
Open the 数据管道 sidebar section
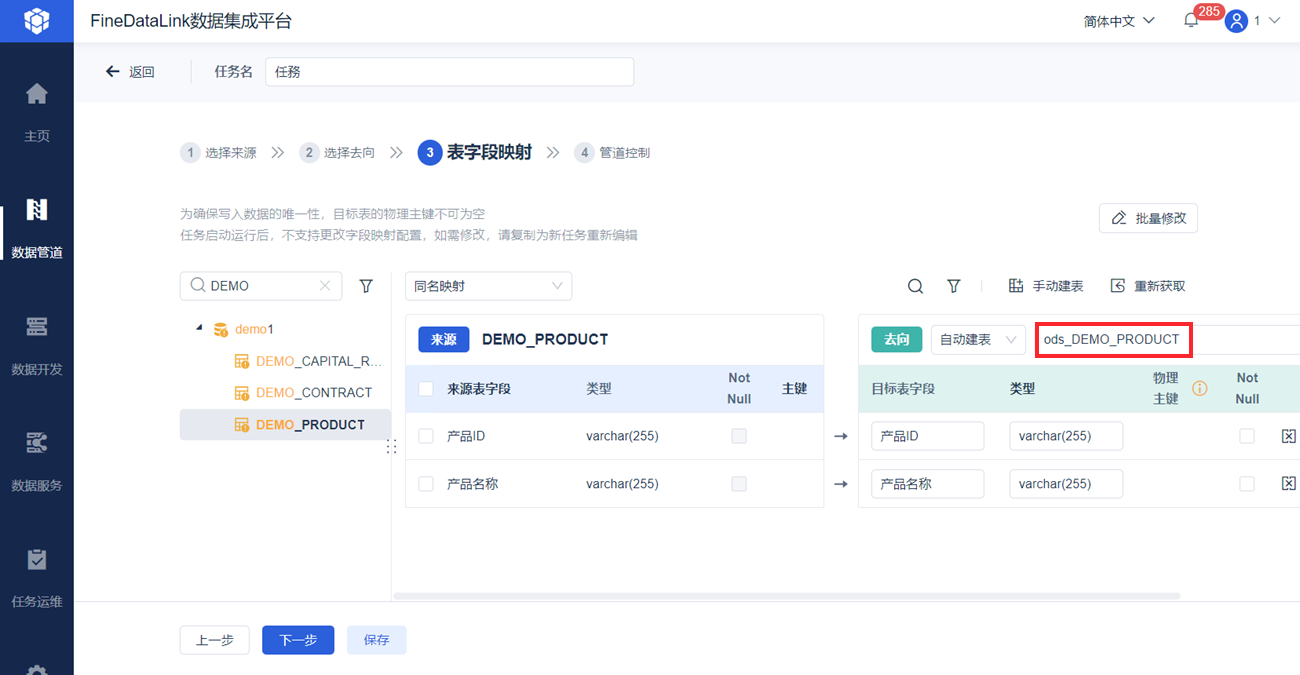[x=36, y=228]
